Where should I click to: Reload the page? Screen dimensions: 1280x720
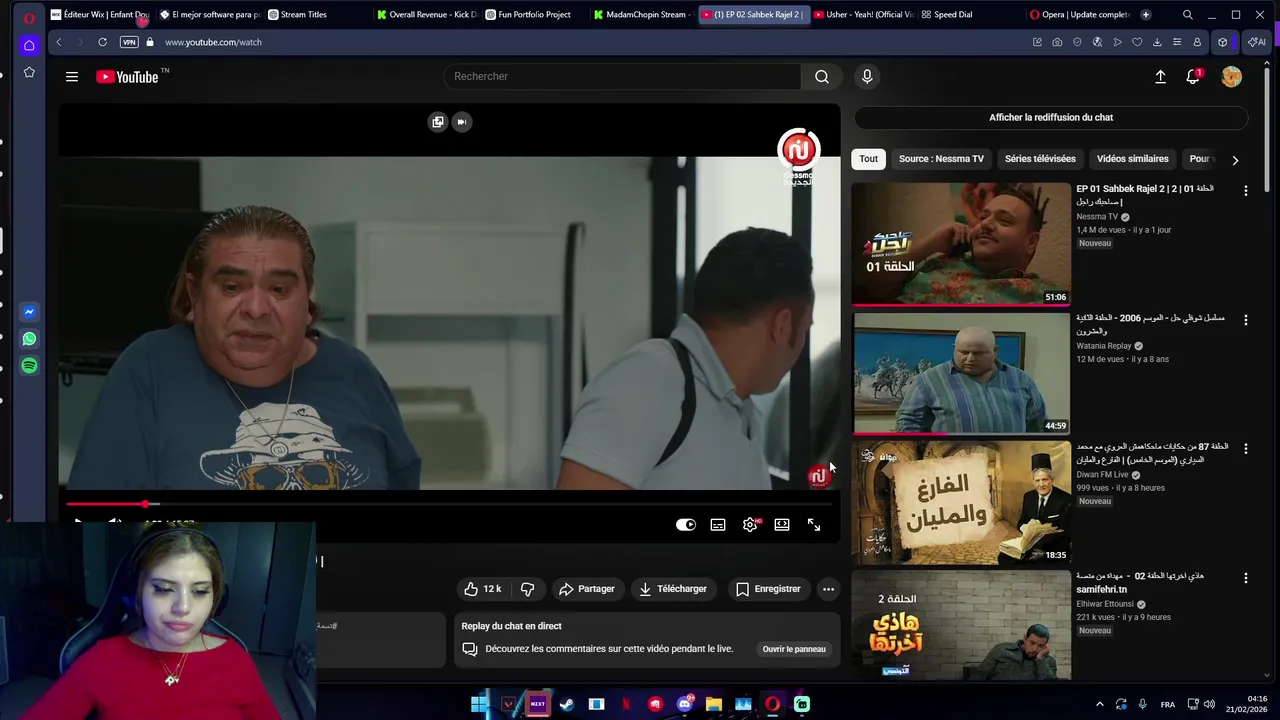(x=102, y=42)
